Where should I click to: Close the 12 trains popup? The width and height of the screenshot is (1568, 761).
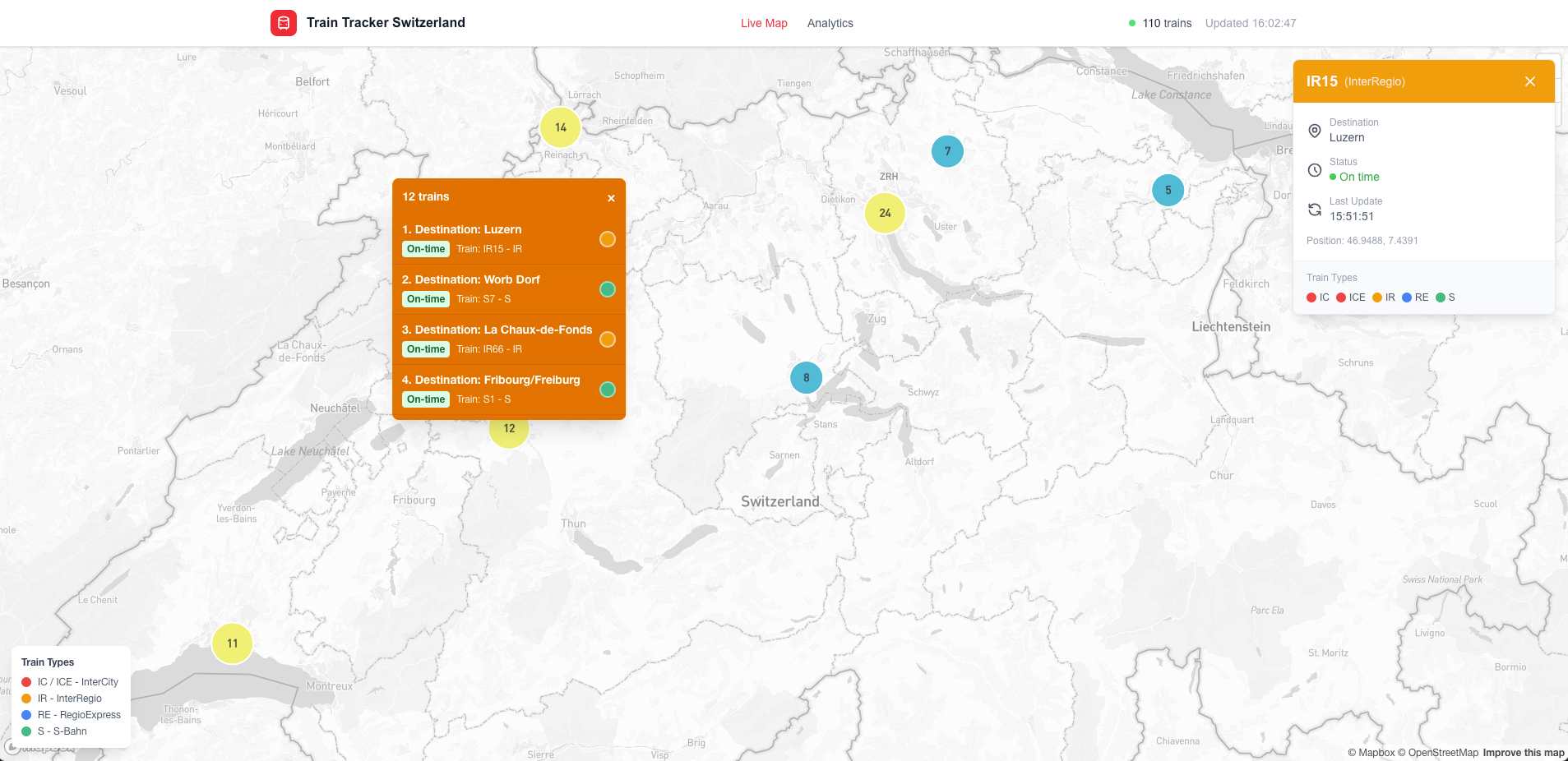click(x=611, y=198)
